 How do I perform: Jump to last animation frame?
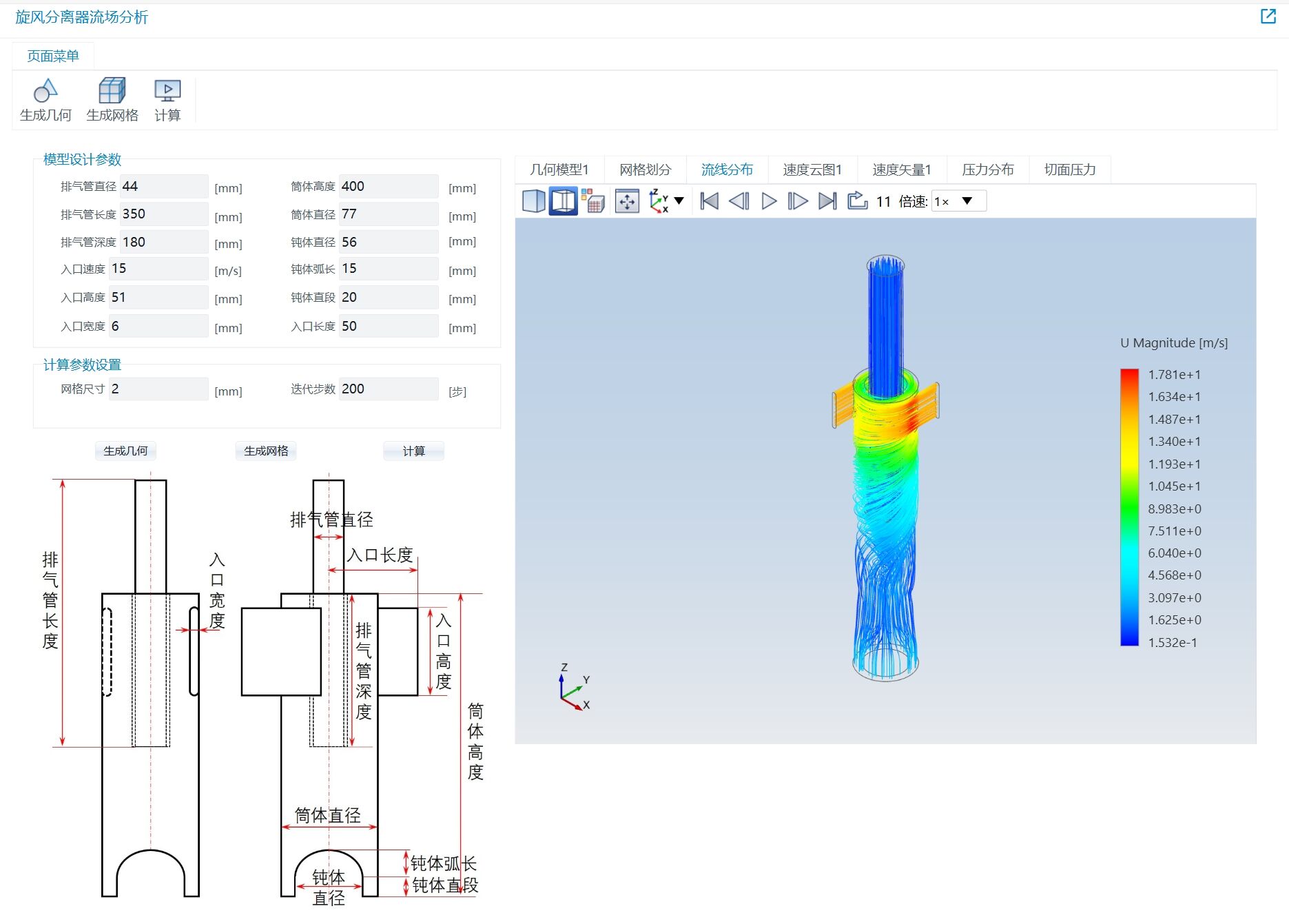coord(827,201)
